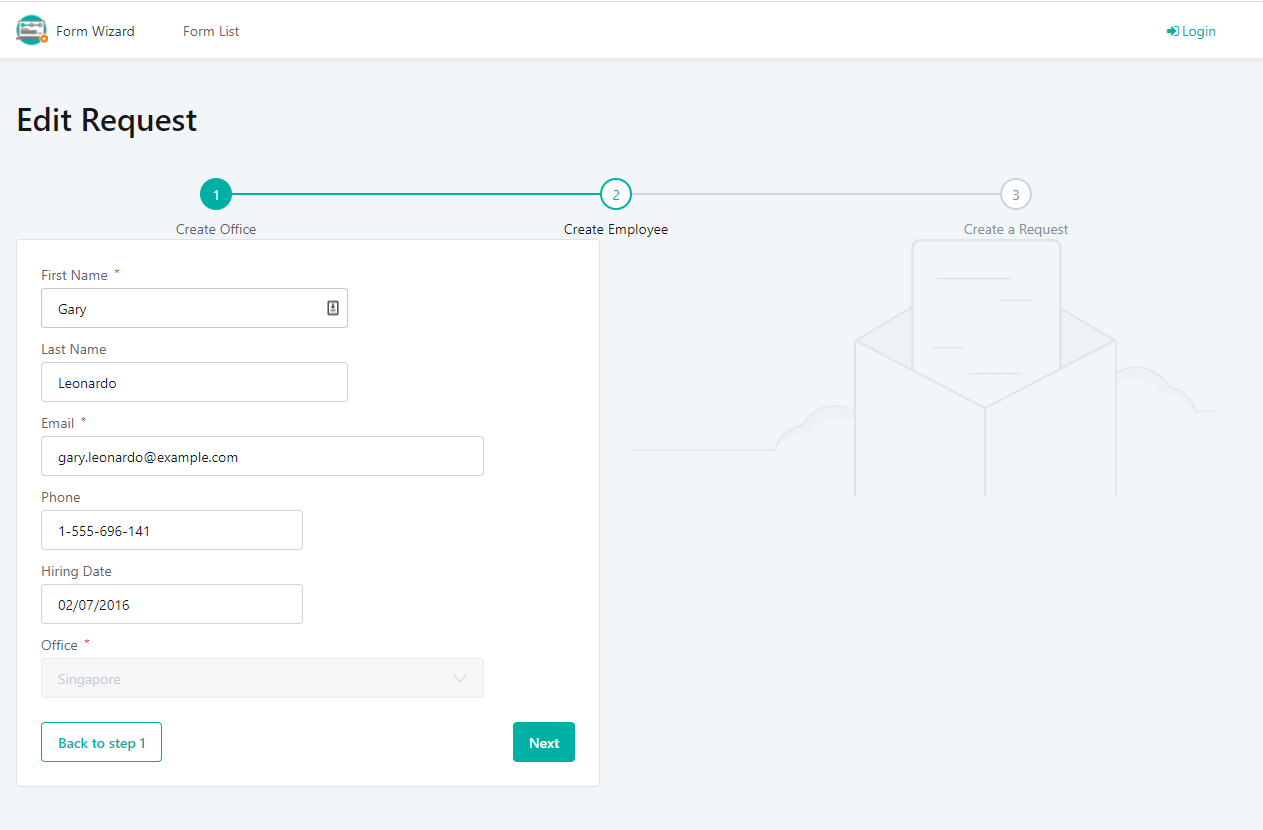The height and width of the screenshot is (830, 1263).
Task: Click the Form Wizard logo icon
Action: coord(30,30)
